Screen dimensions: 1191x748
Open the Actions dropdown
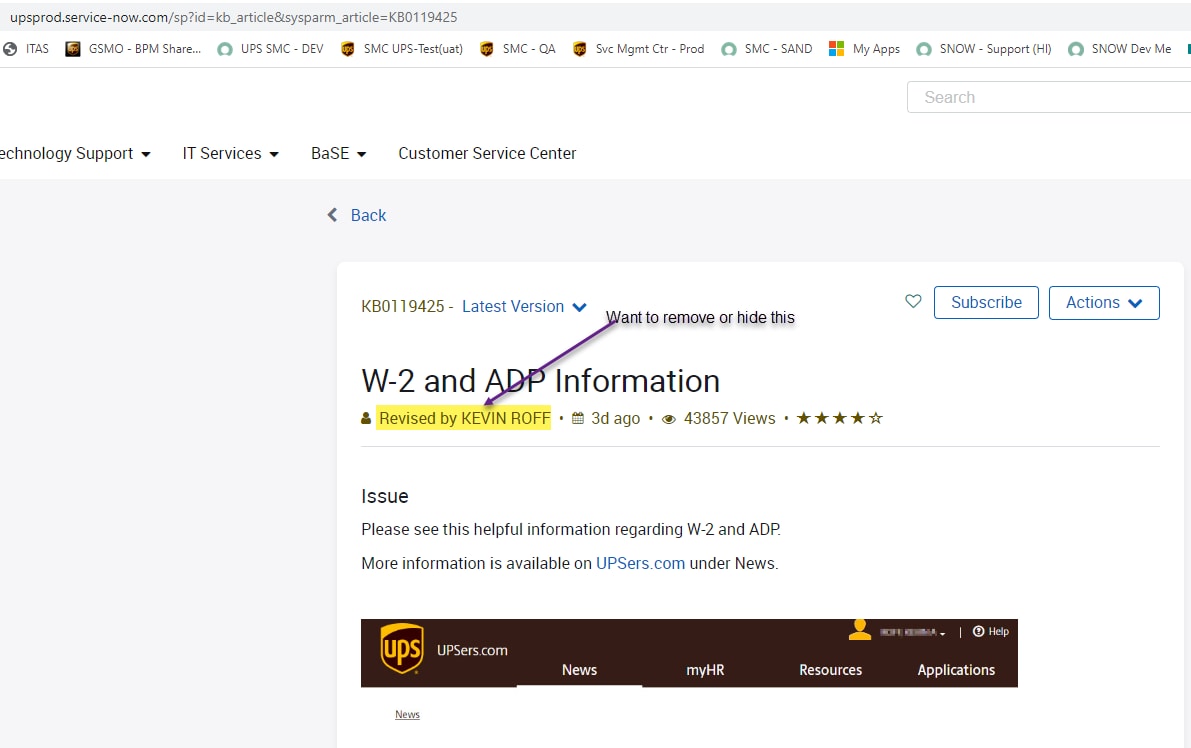coord(1104,302)
